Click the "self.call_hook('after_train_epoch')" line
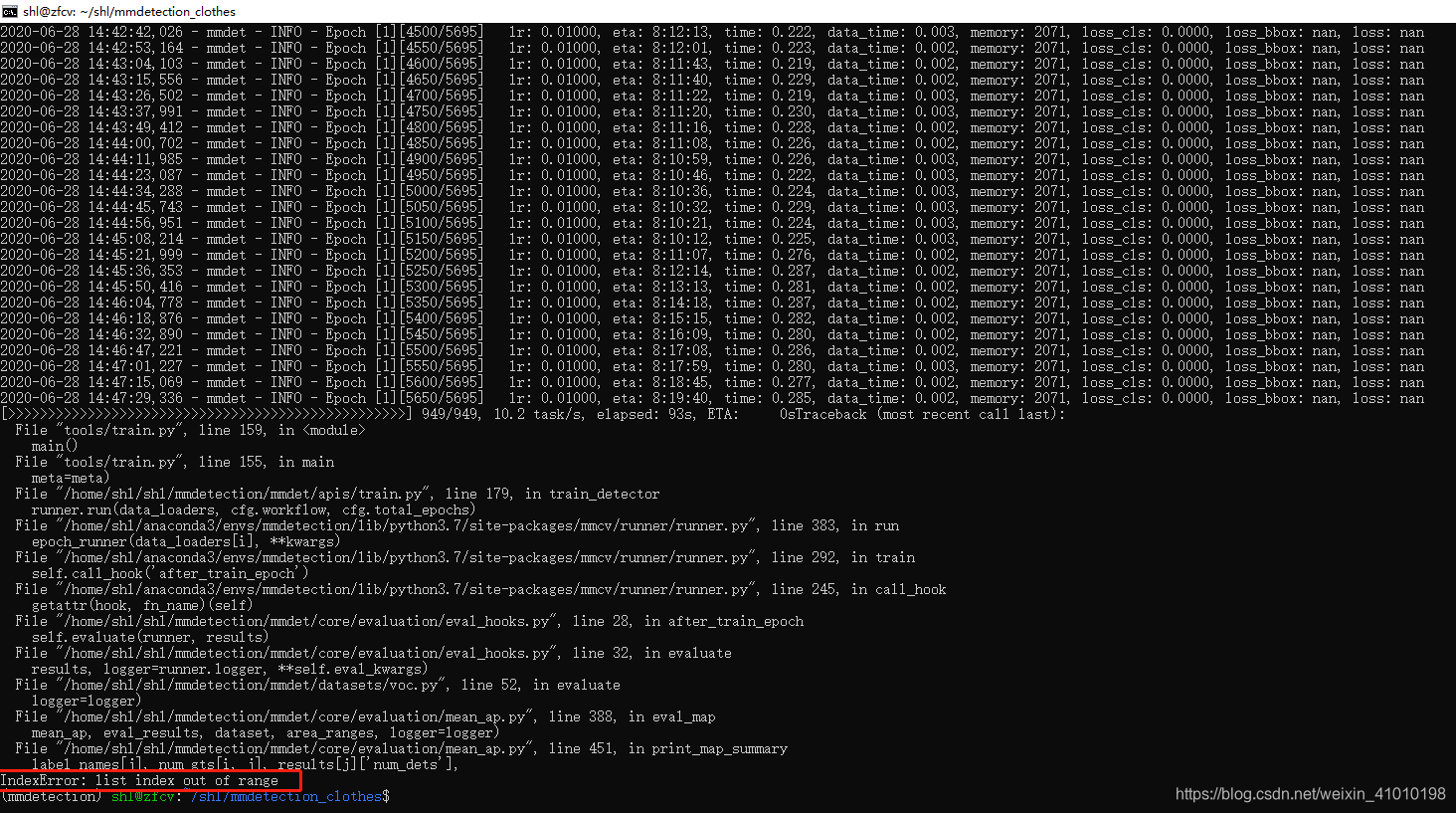The height and width of the screenshot is (813, 1456). click(170, 573)
